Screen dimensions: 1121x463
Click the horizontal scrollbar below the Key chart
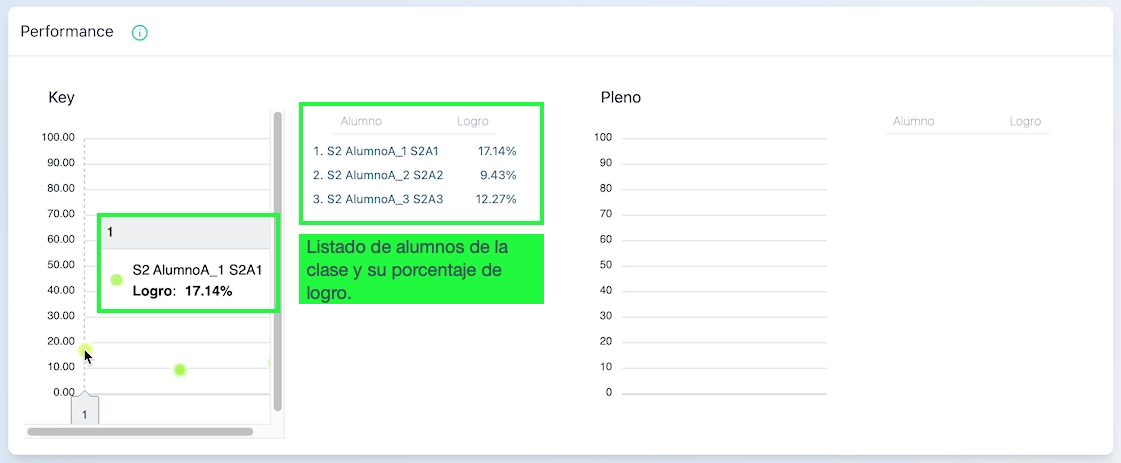[x=140, y=432]
